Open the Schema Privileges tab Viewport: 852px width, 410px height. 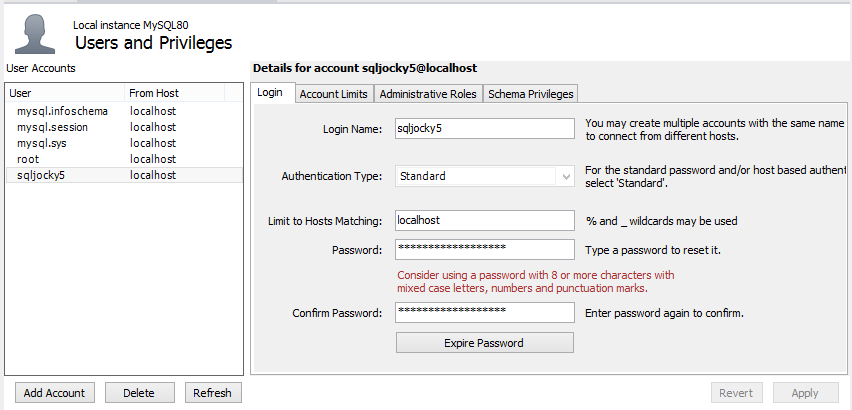click(x=530, y=94)
